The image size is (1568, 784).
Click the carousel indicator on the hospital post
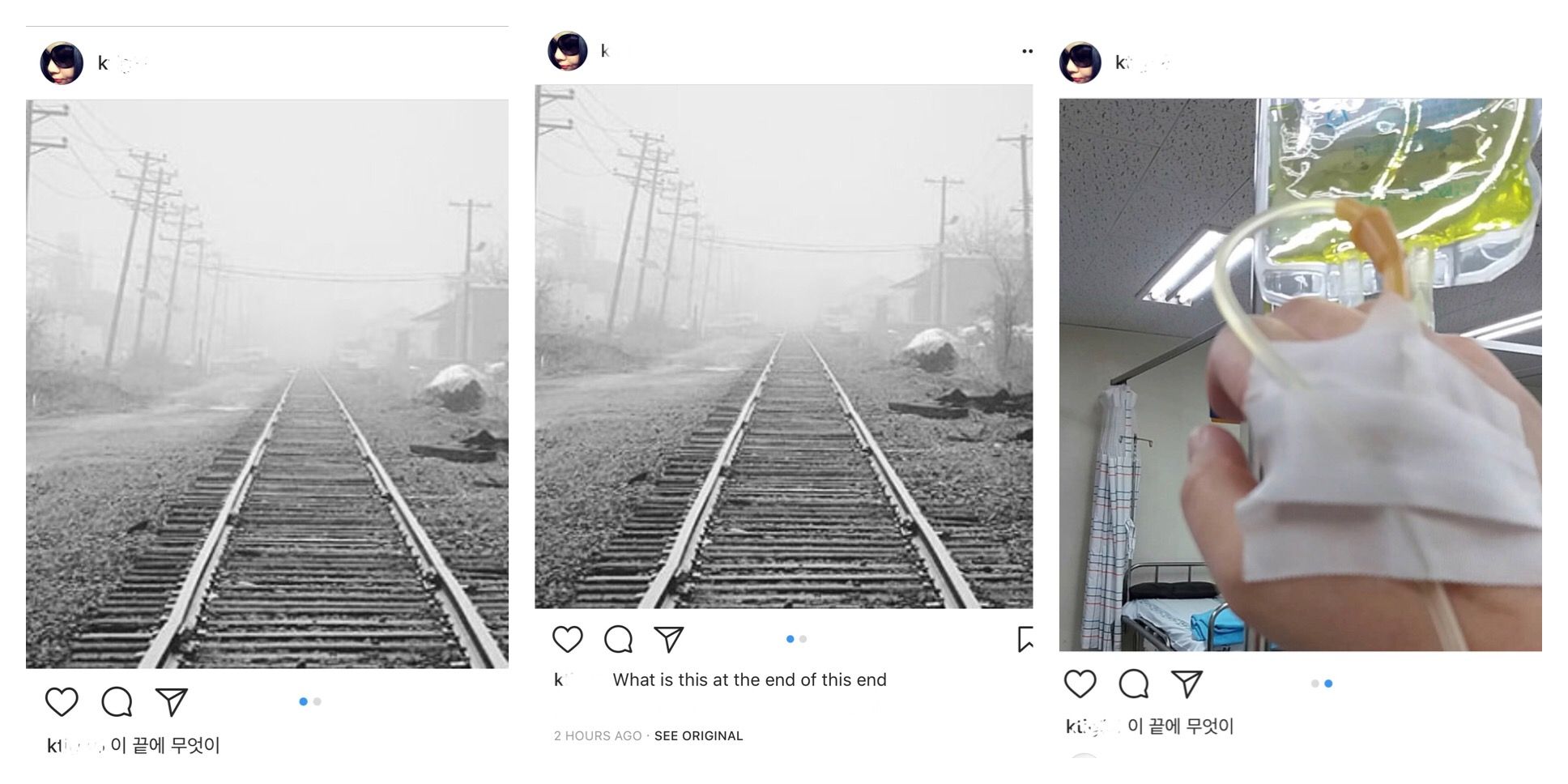pyautogui.click(x=1321, y=684)
